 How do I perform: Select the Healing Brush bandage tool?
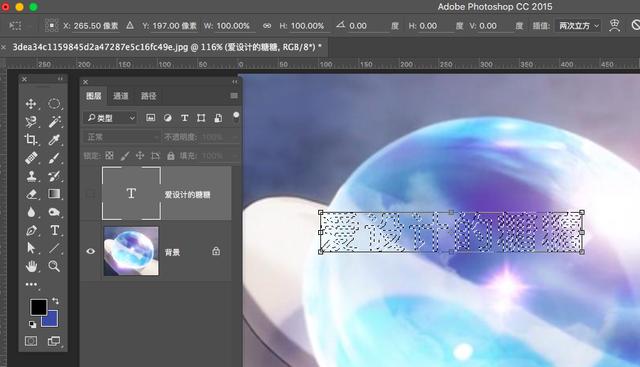coord(31,158)
